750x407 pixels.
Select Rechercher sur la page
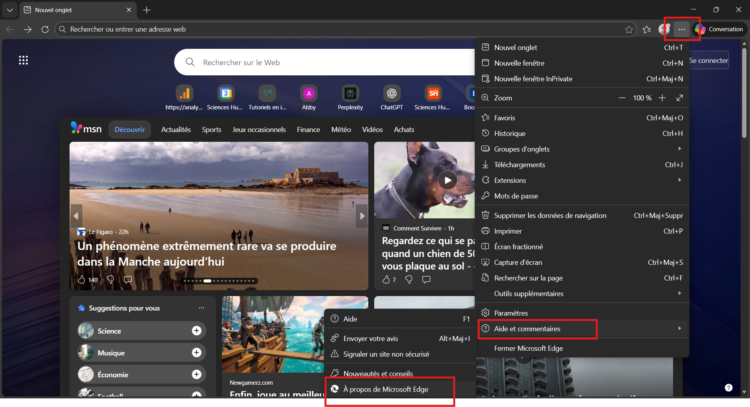[x=583, y=278]
